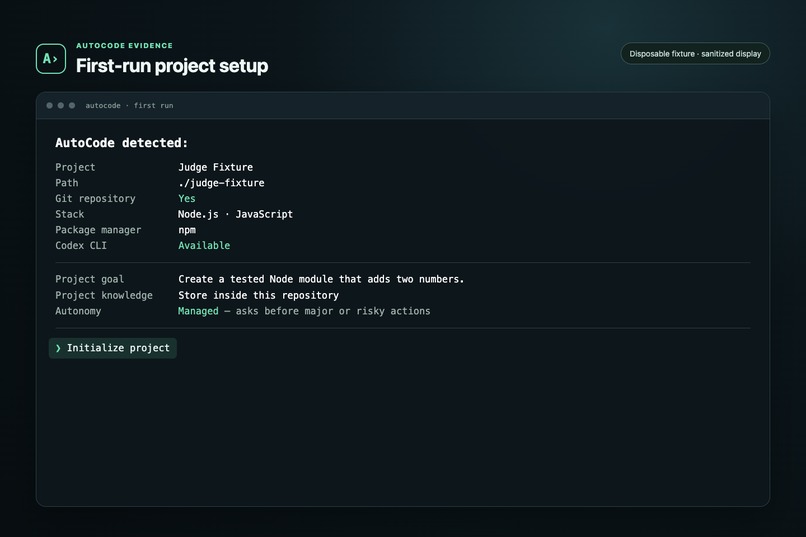Viewport: 806px width, 537px height.
Task: Click the green 'Managed' autonomy value
Action: 198,311
